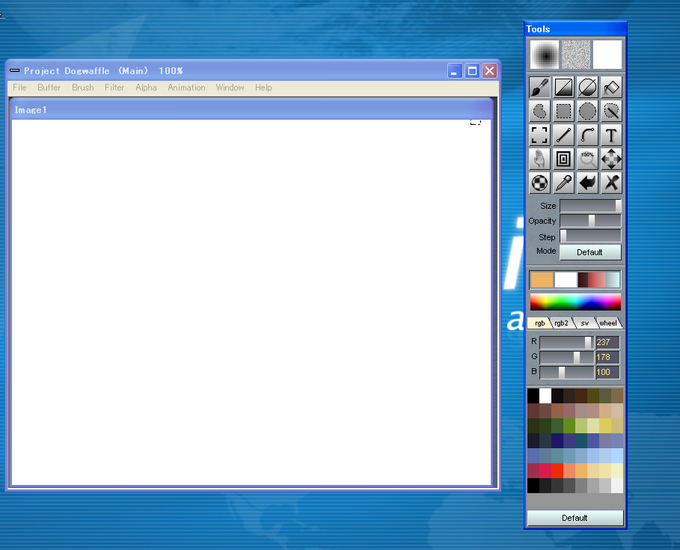680x550 pixels.
Task: Switch to the sv color tab
Action: coord(585,323)
